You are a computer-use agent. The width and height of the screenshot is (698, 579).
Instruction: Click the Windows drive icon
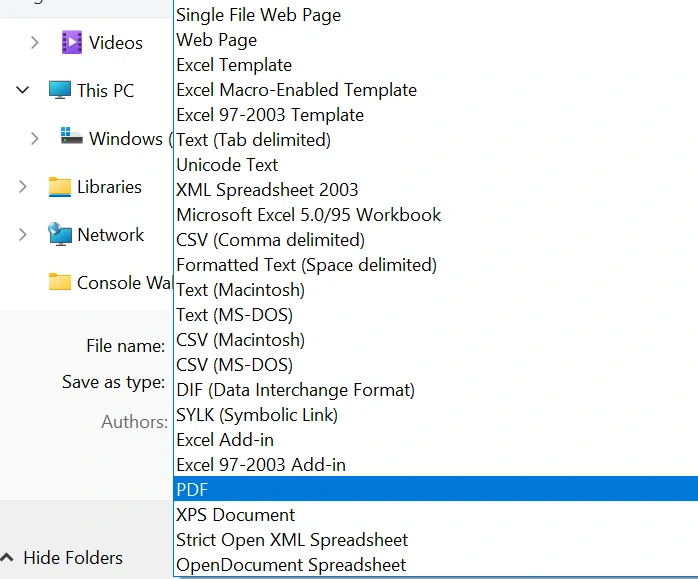point(71,136)
